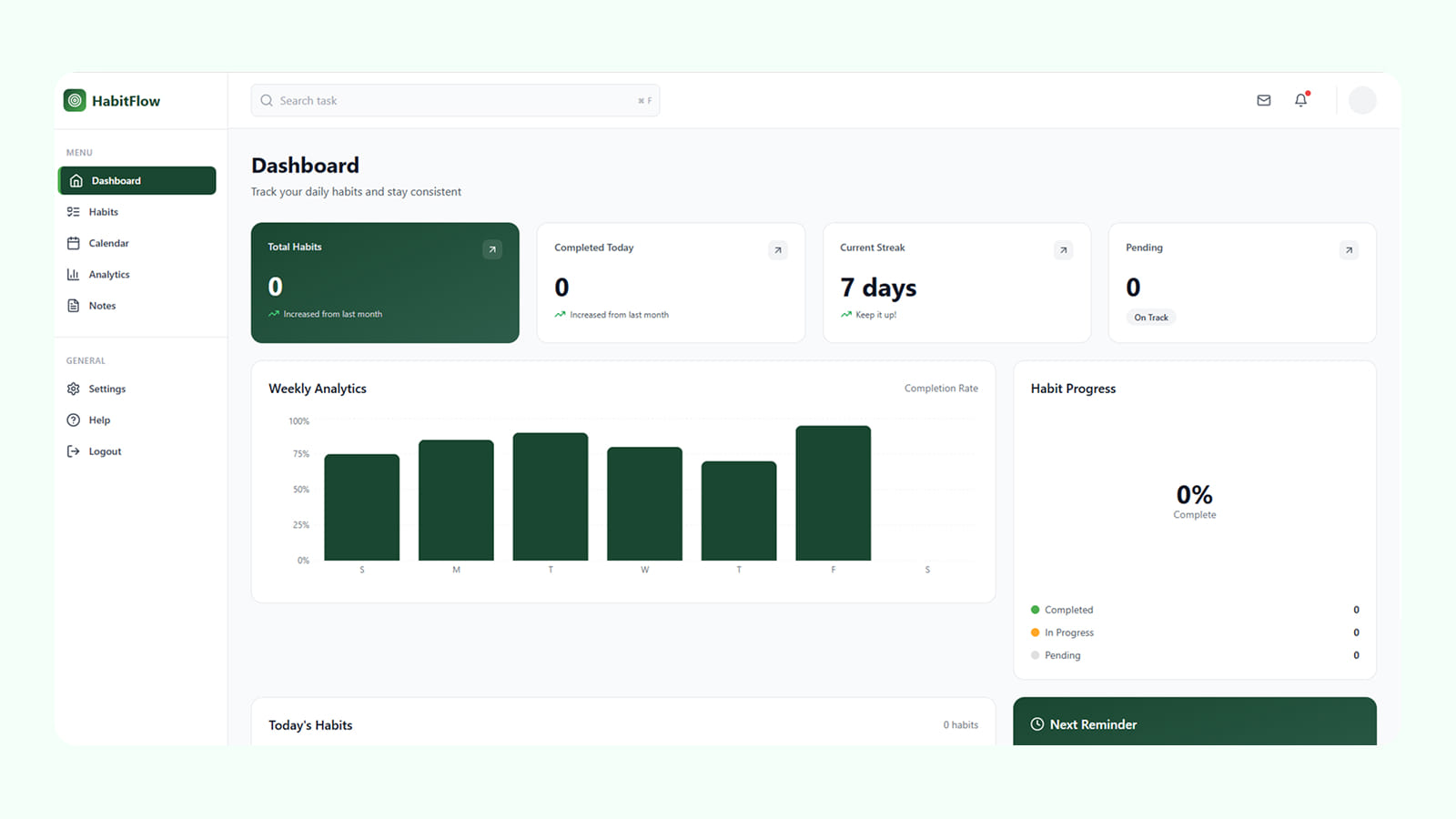
Task: Log out using the Logout button
Action: tap(104, 451)
